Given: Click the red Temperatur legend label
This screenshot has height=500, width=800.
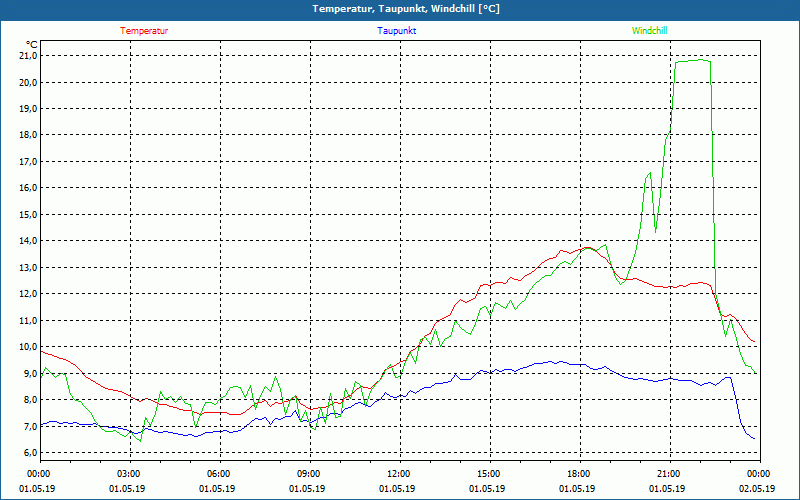Looking at the screenshot, I should pos(144,31).
